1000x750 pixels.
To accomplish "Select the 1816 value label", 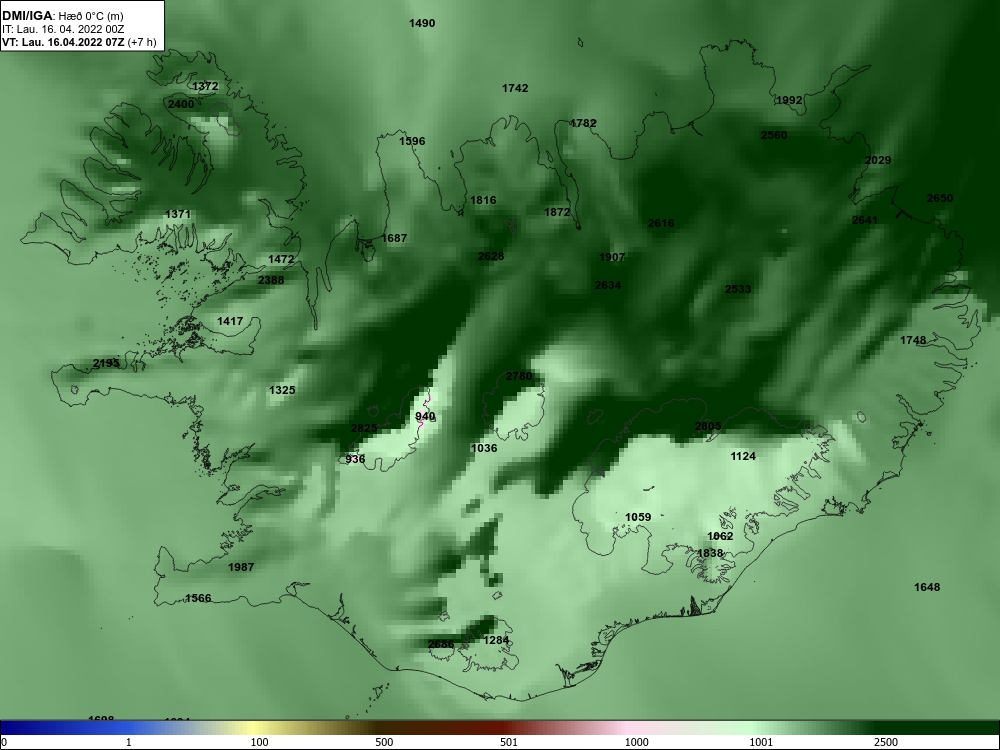I will 483,200.
